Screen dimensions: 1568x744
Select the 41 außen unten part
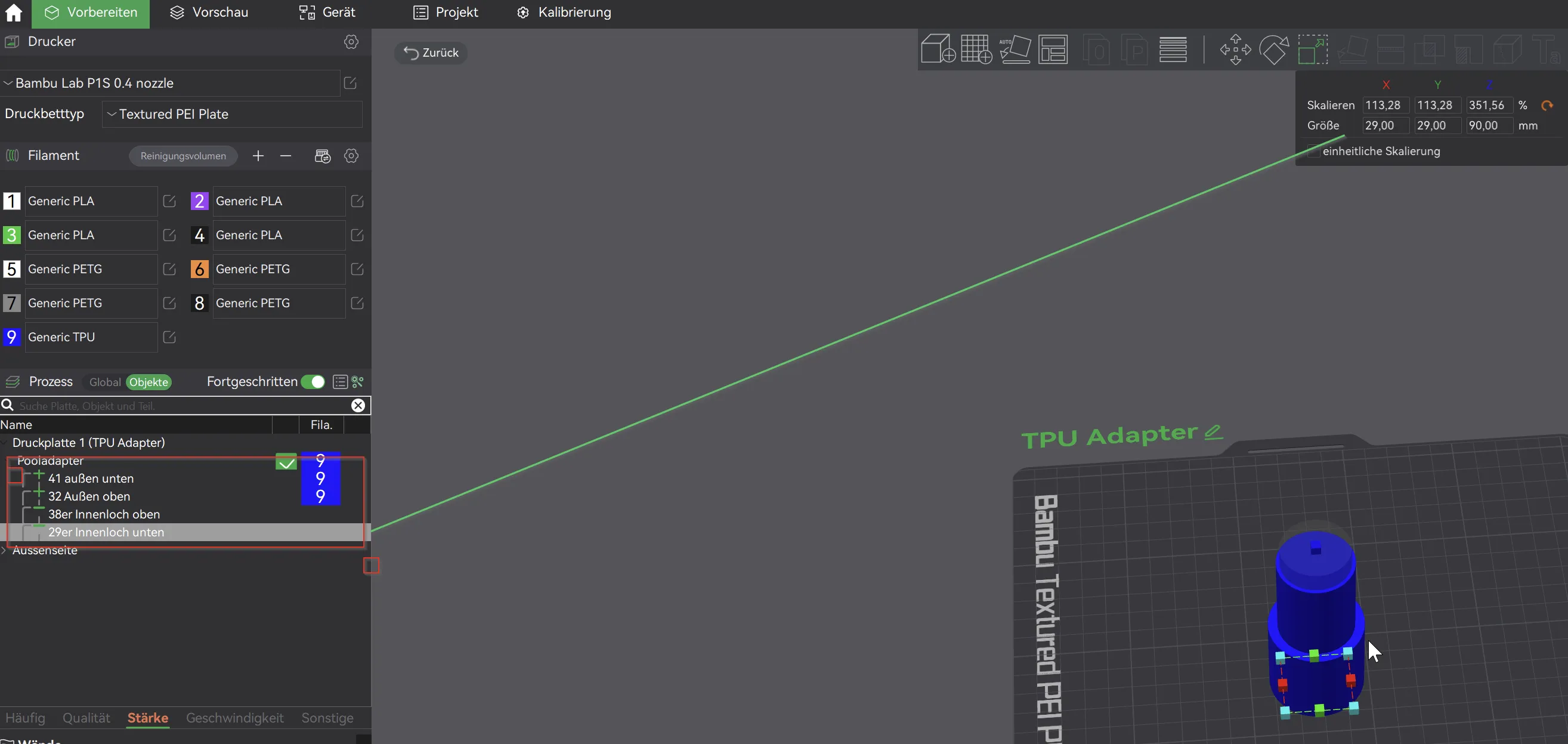click(x=91, y=478)
